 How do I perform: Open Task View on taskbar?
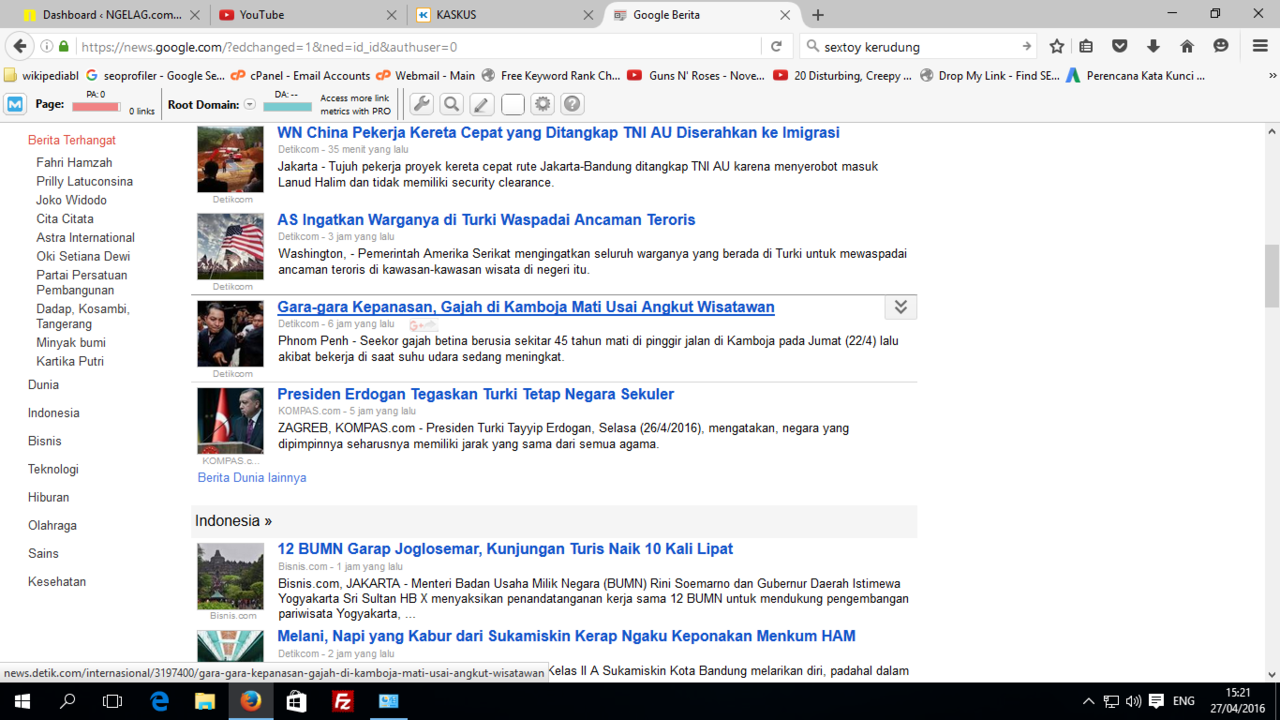[x=113, y=701]
